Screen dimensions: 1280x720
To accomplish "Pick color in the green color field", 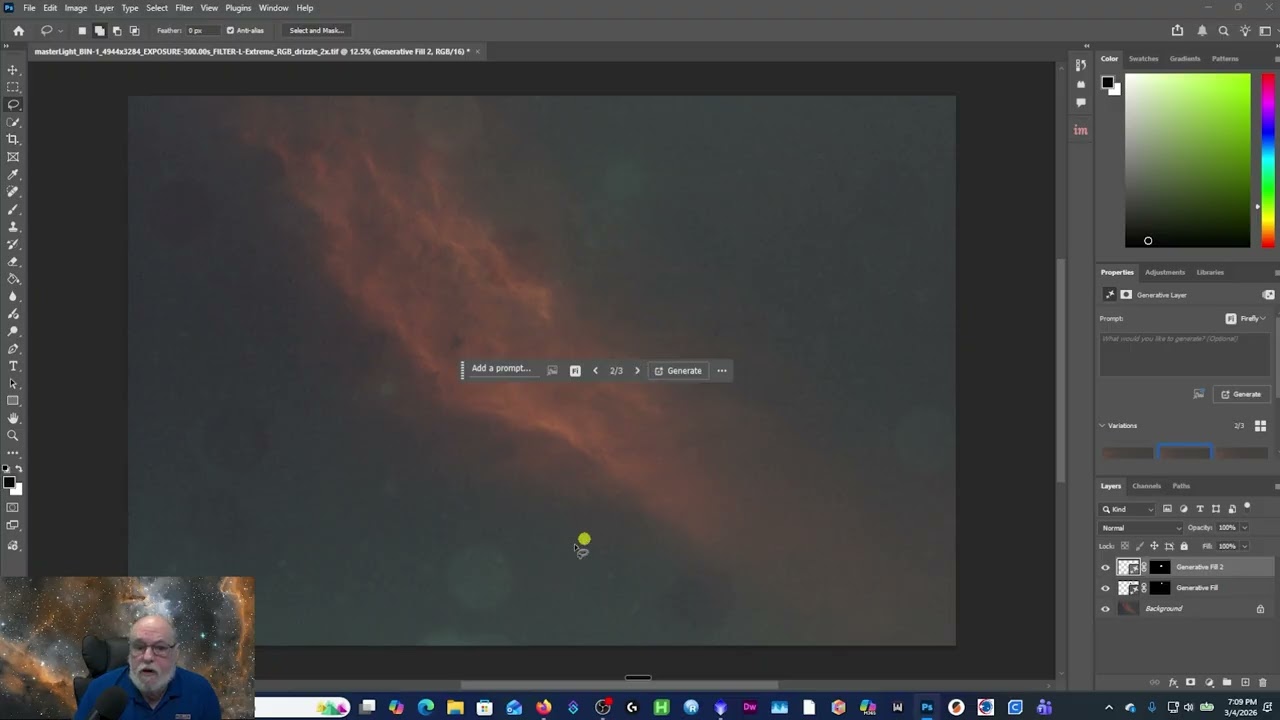I will click(x=1187, y=160).
